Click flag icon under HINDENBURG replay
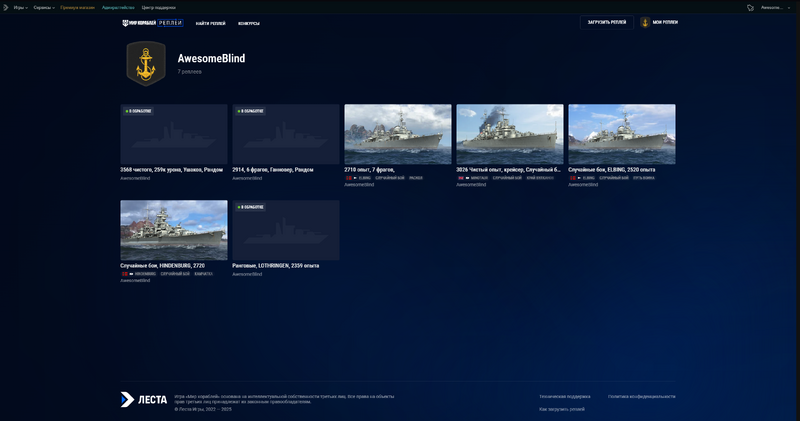The height and width of the screenshot is (421, 800). click(125, 274)
